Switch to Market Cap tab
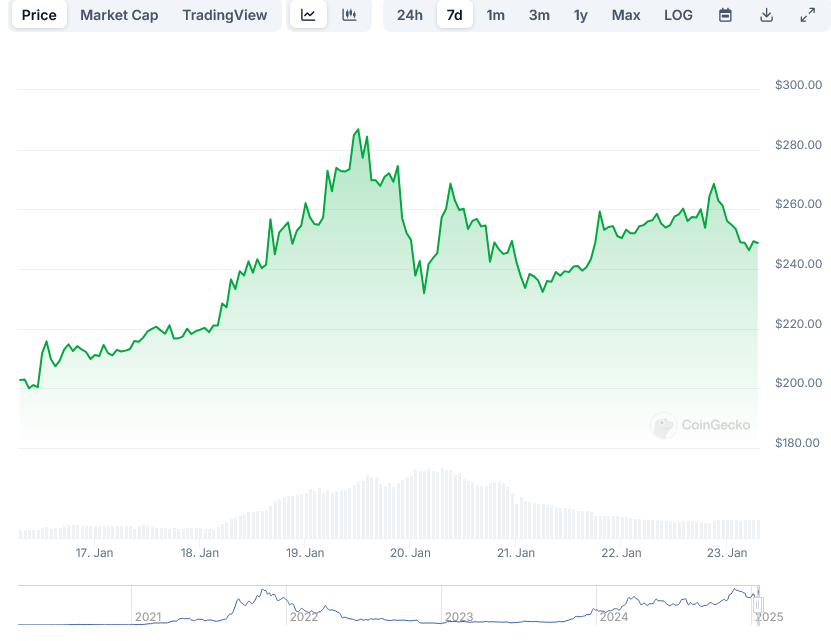 click(x=118, y=15)
